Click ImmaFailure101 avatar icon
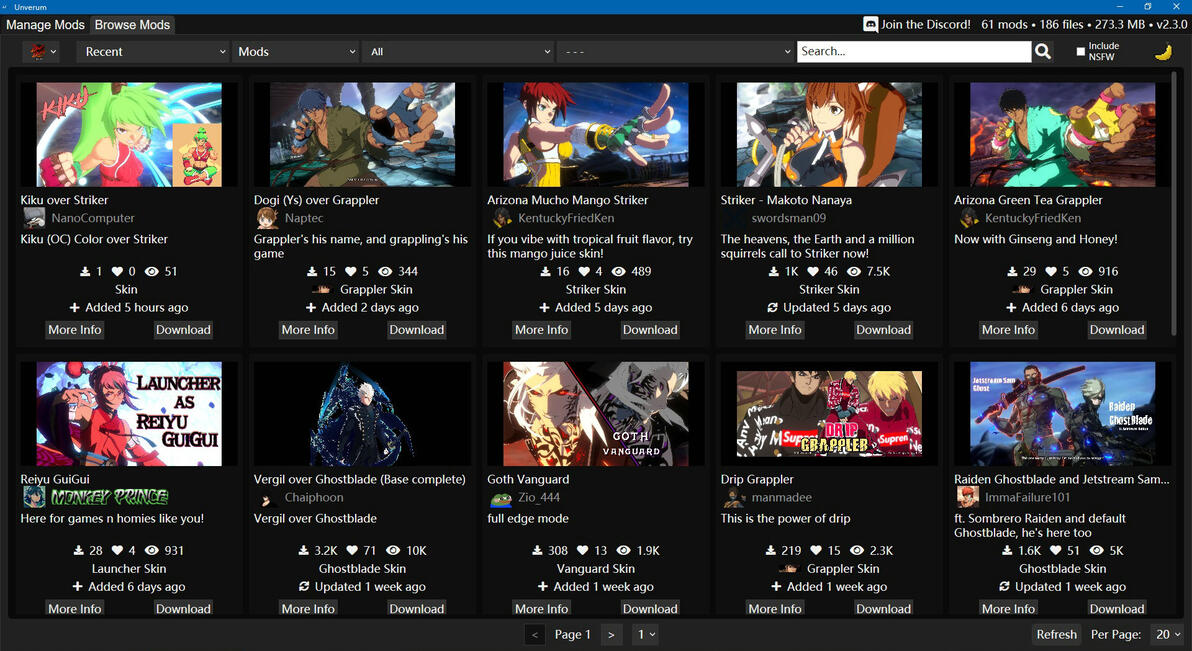 967,497
